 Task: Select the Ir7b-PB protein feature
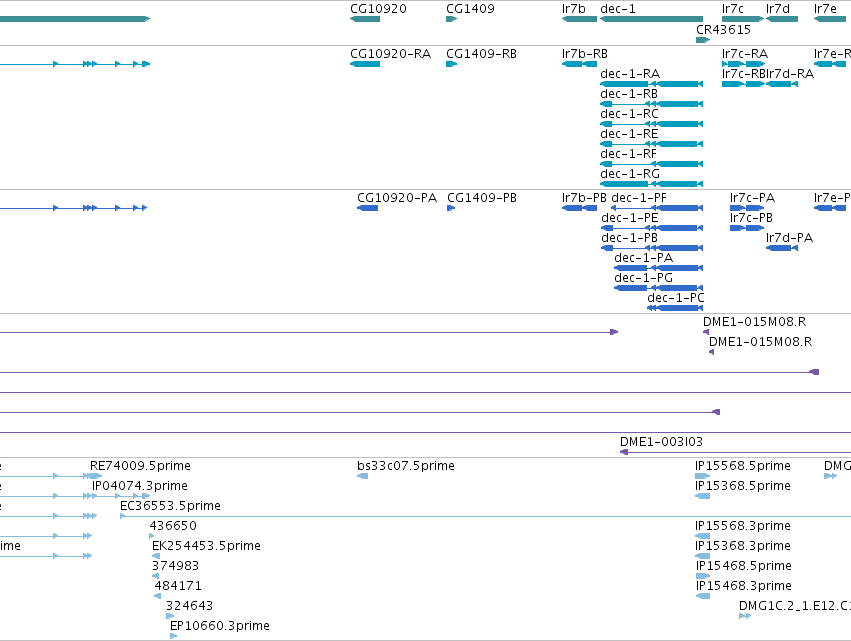[579, 208]
